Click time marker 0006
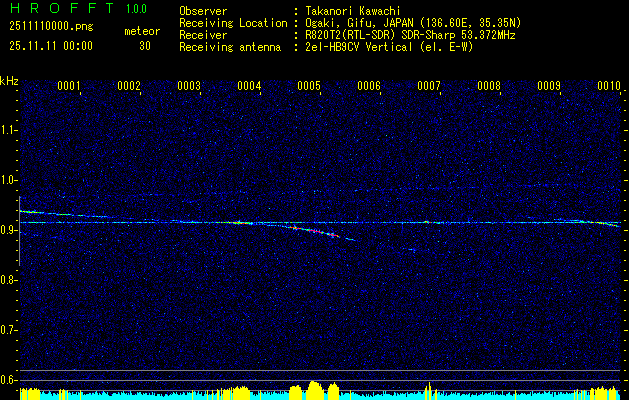The height and width of the screenshot is (400, 629). 369,86
